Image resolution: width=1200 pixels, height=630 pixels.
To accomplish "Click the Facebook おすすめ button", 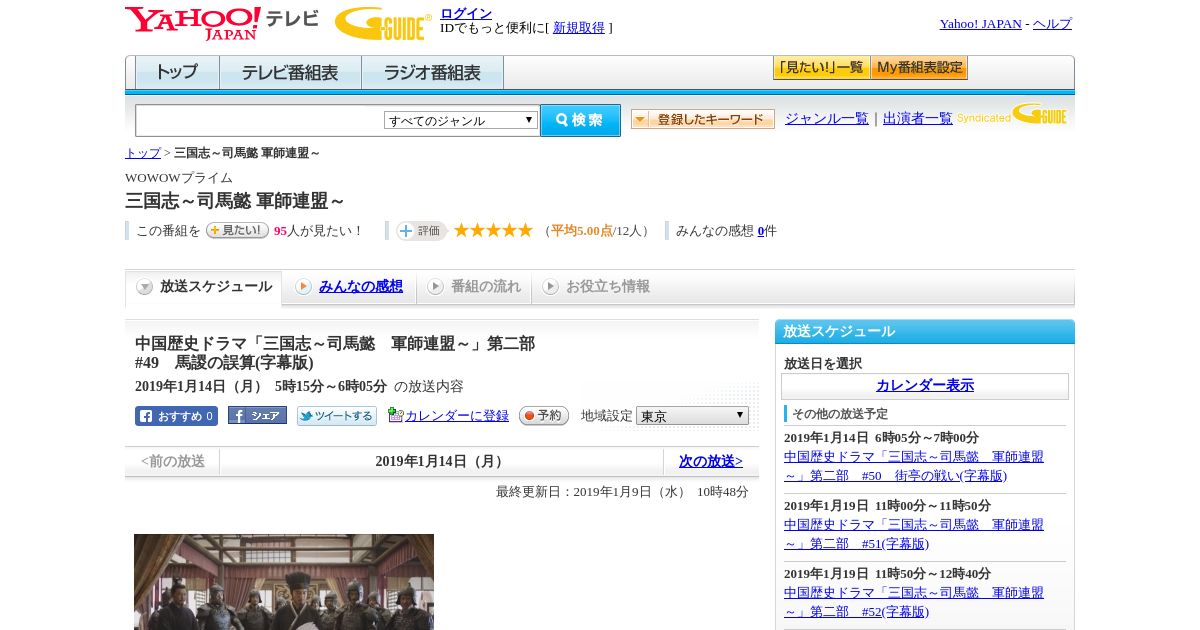I will click(x=176, y=416).
